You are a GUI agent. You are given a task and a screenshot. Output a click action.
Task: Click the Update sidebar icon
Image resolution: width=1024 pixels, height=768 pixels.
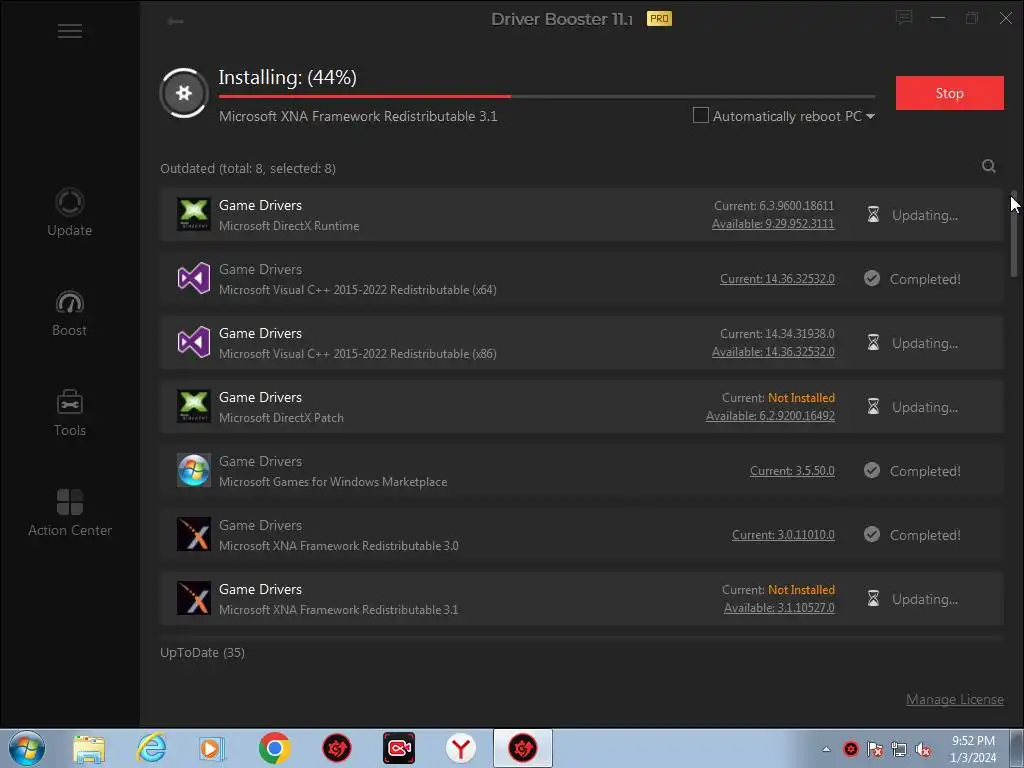pos(70,202)
